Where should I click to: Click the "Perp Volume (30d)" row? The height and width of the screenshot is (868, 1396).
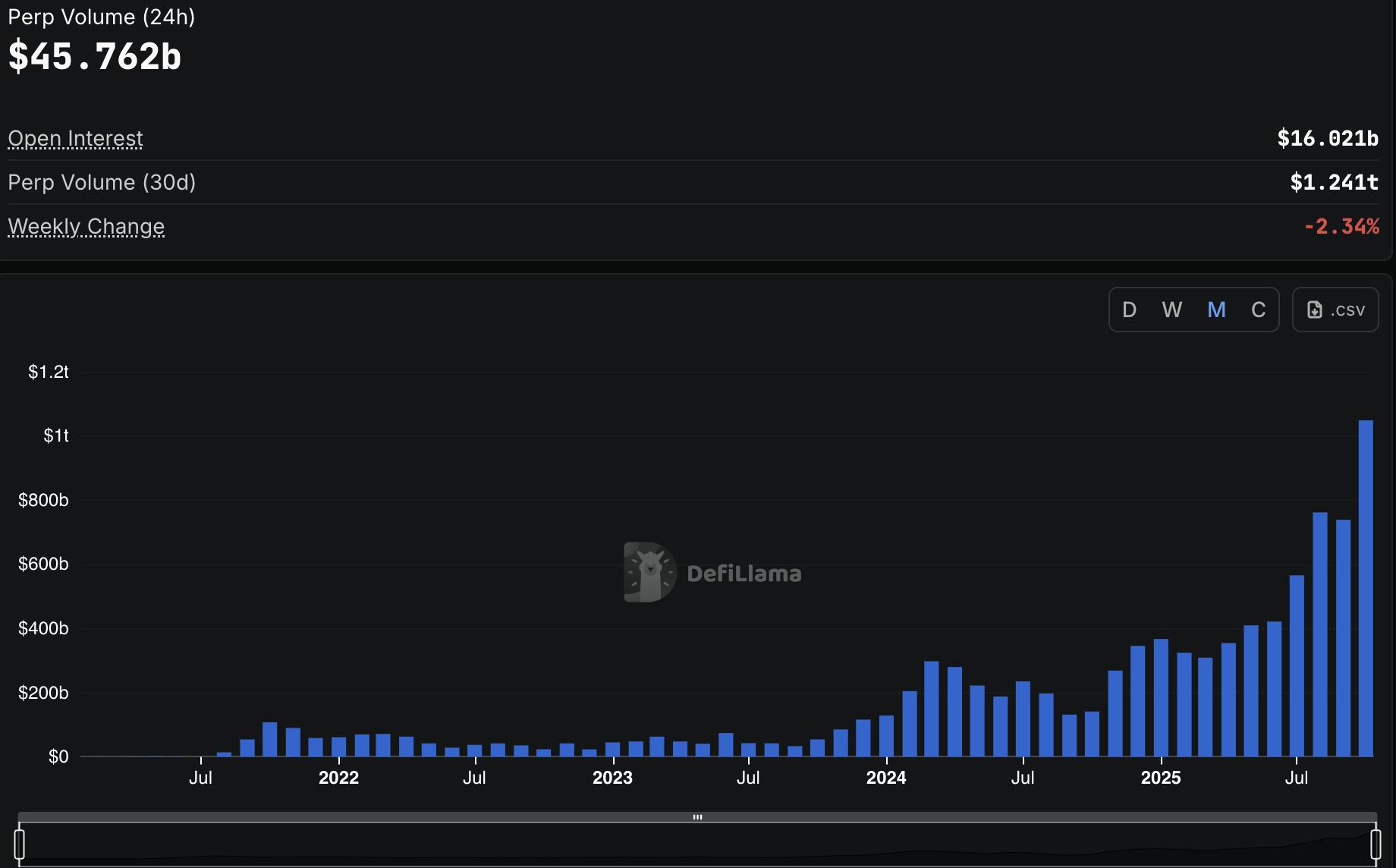(102, 182)
